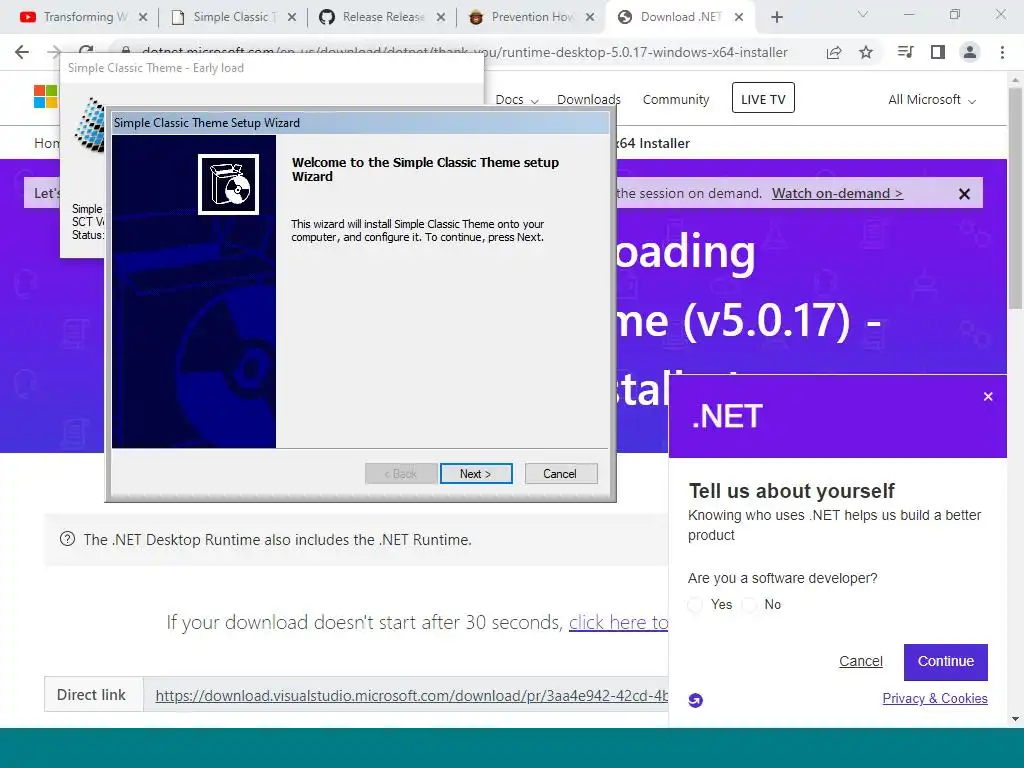Click Cancel link in the survey
Viewport: 1024px width, 768px height.
pos(861,661)
